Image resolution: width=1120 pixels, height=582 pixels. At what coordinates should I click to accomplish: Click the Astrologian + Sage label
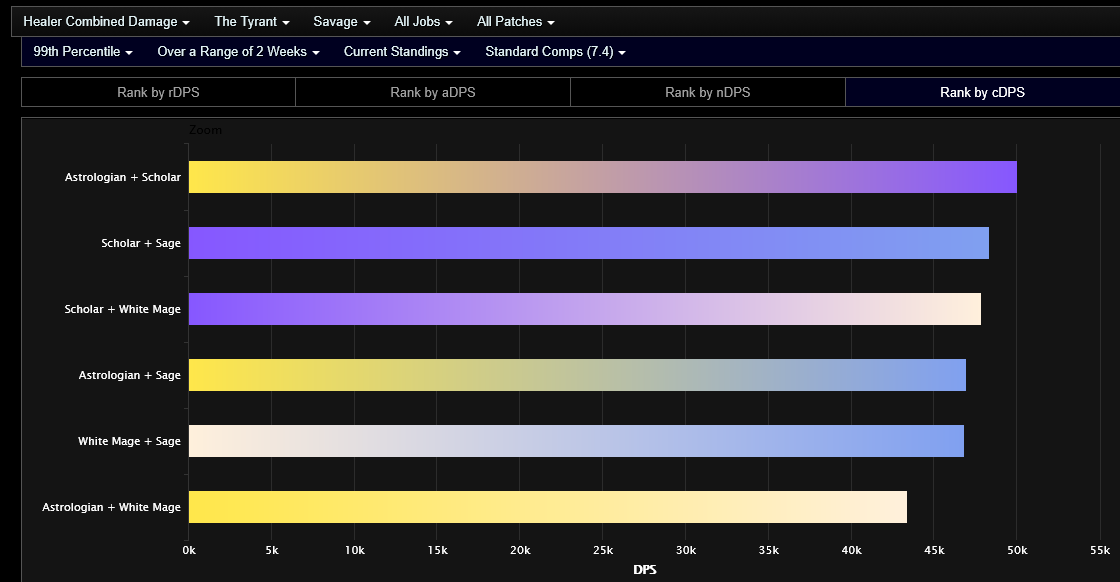click(129, 375)
